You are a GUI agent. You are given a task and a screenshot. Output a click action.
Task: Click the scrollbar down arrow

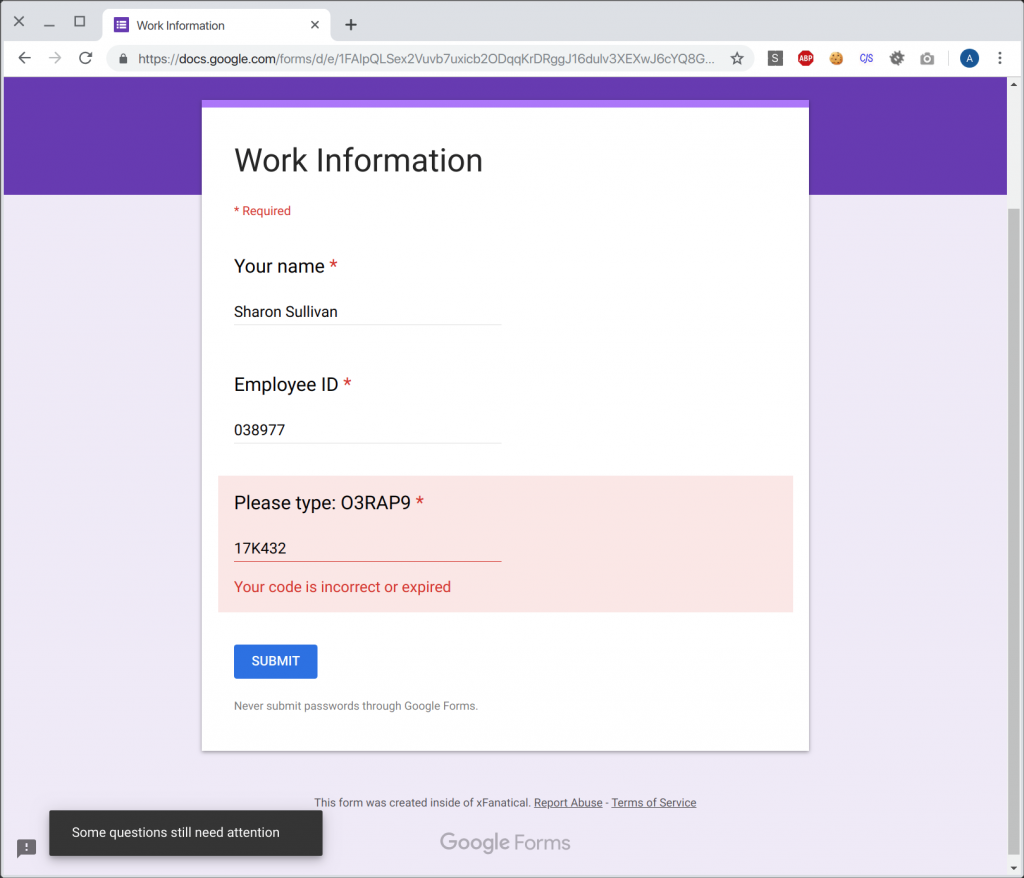[x=1014, y=868]
